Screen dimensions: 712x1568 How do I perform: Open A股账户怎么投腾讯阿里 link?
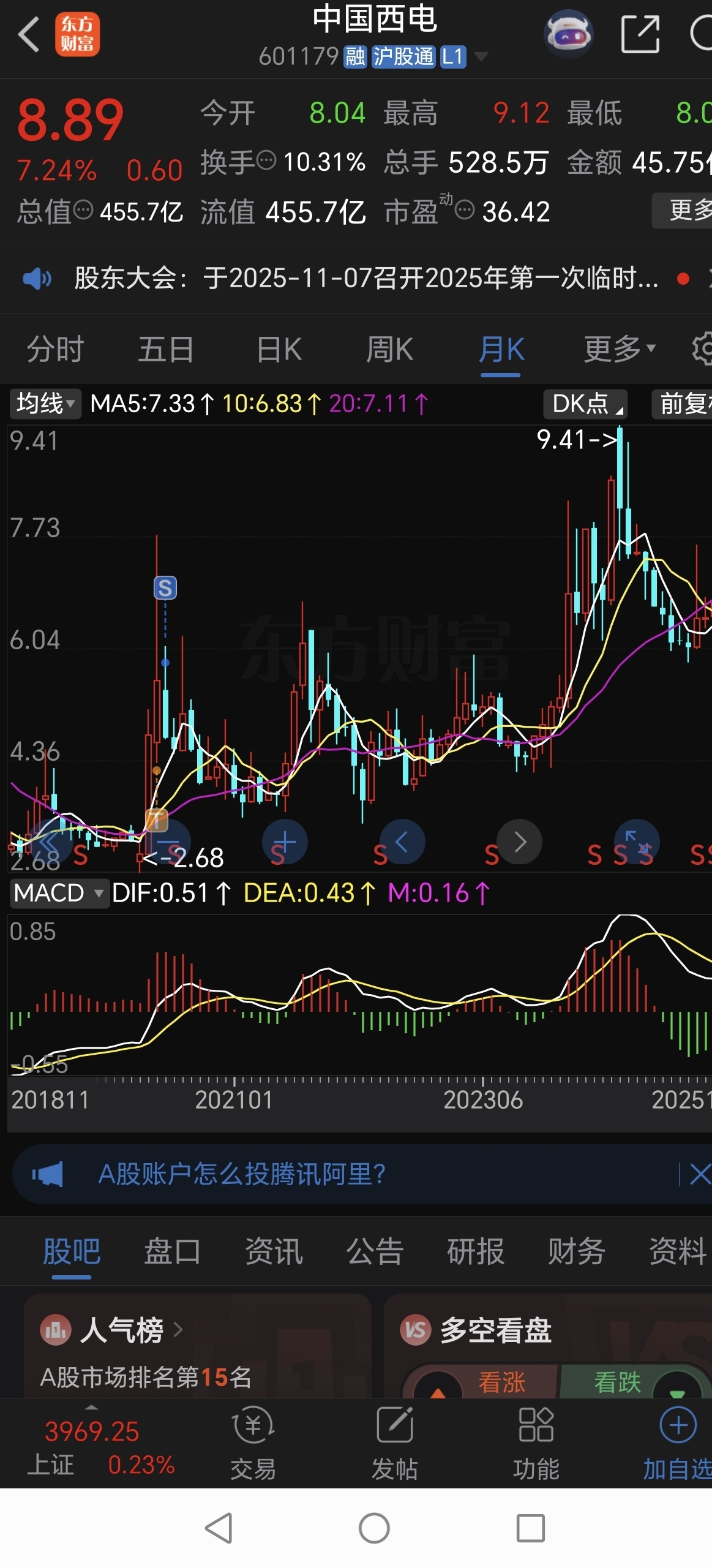(242, 1174)
